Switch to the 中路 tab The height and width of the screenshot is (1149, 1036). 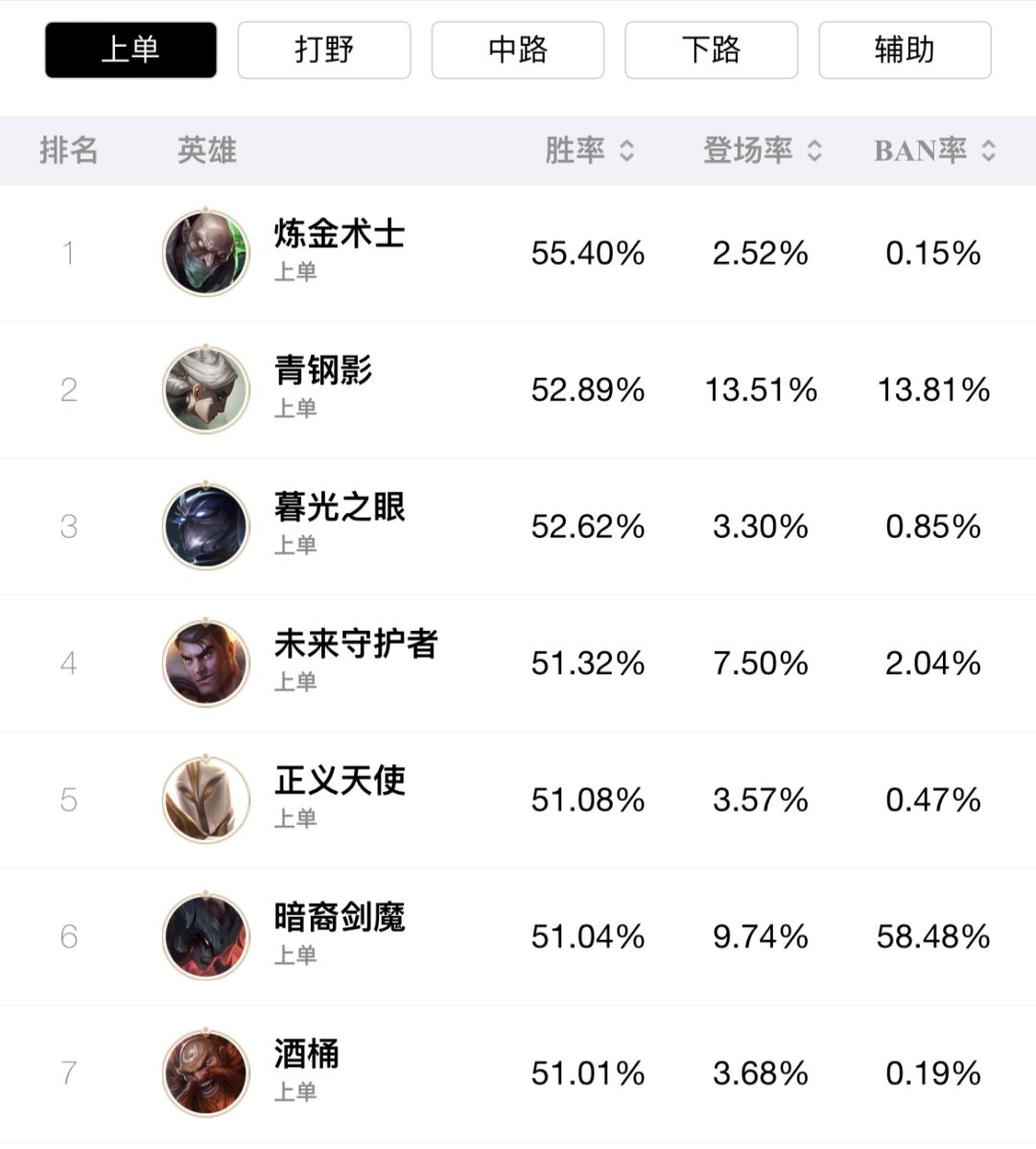517,50
